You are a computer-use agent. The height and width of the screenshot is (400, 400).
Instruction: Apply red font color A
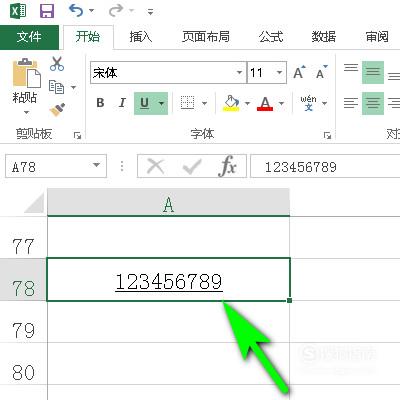pyautogui.click(x=265, y=103)
